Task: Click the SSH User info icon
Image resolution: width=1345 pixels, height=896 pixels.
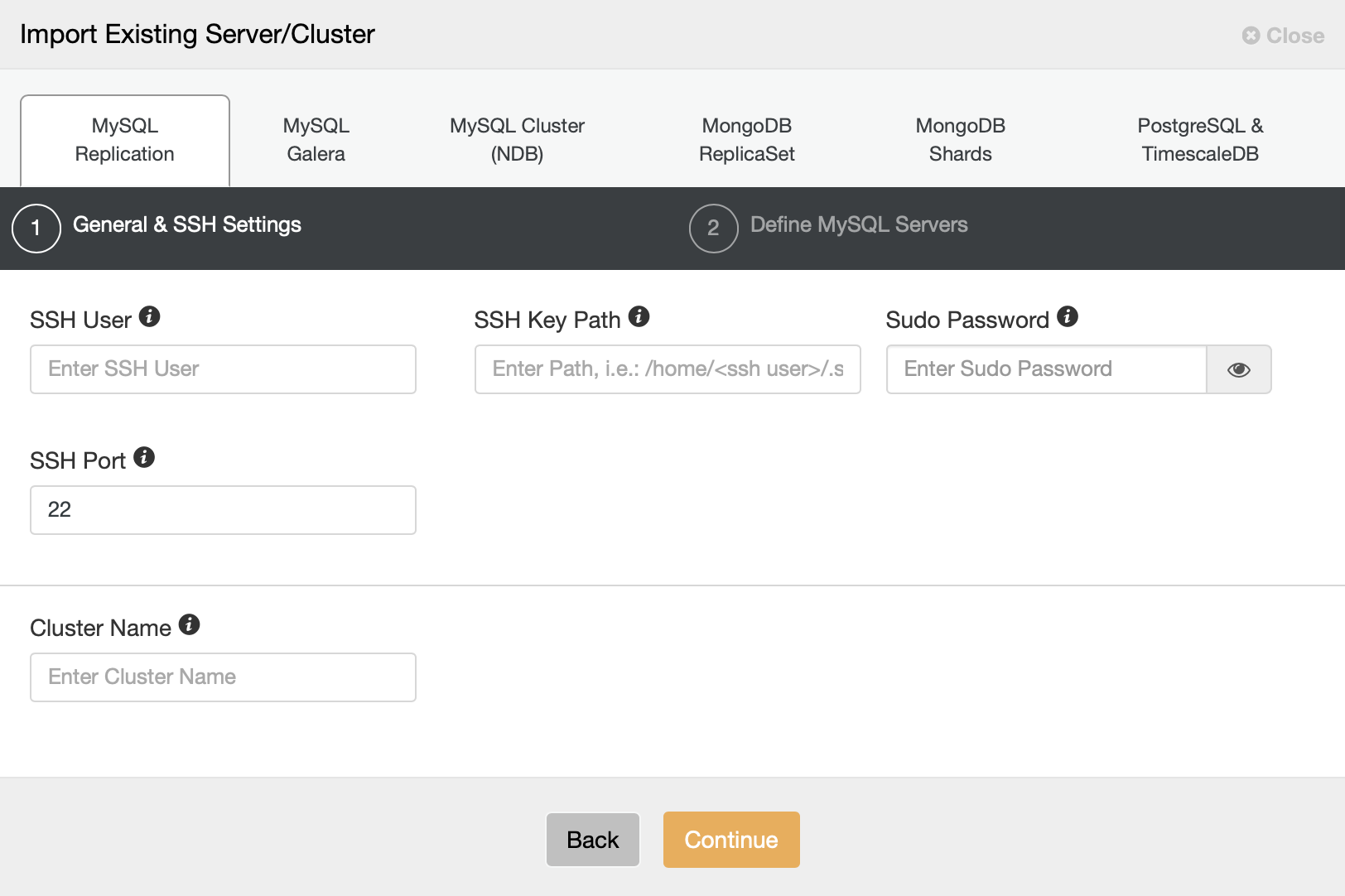Action: (149, 316)
